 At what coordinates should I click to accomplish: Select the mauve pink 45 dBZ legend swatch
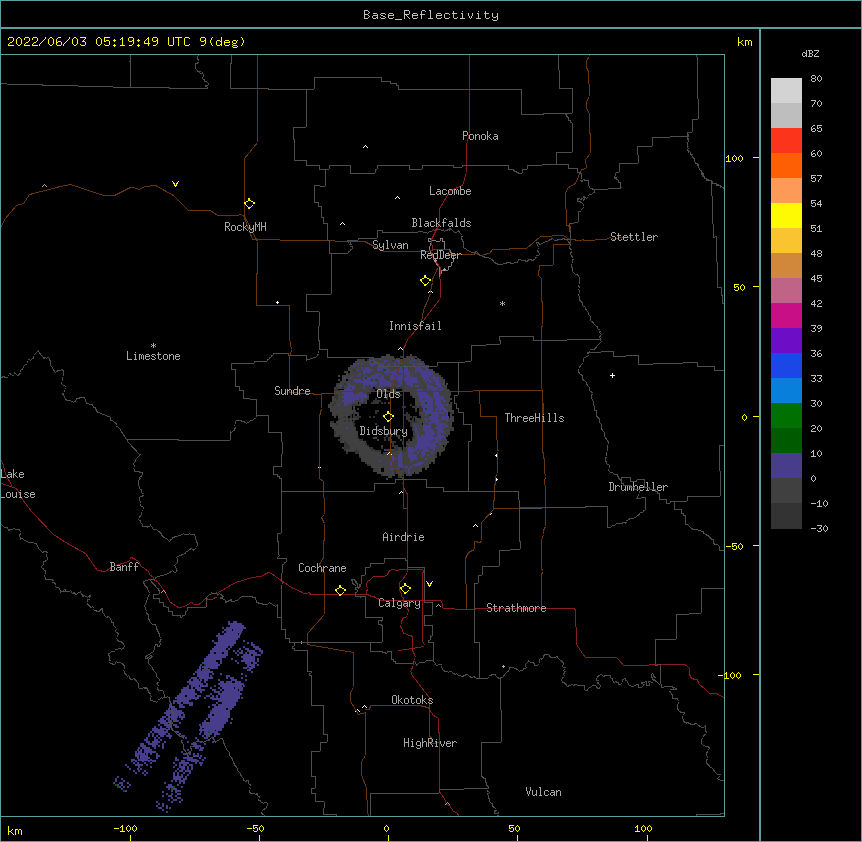click(x=786, y=290)
